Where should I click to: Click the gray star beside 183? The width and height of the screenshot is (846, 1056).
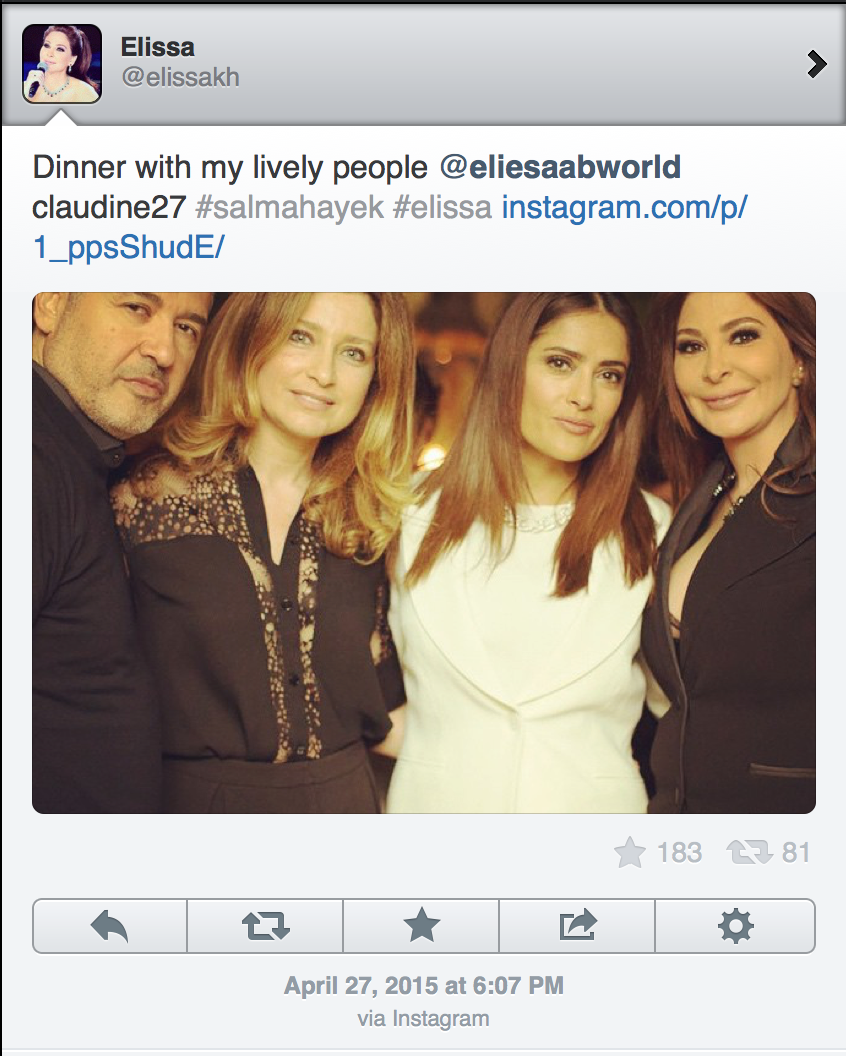tap(630, 853)
